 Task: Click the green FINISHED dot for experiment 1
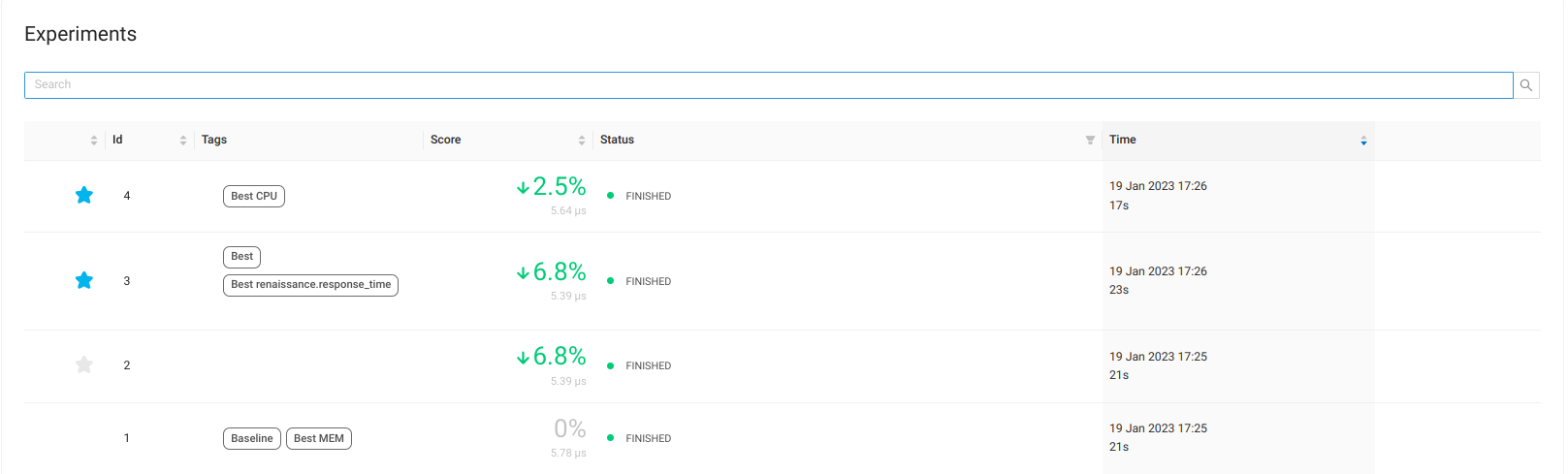coord(610,438)
